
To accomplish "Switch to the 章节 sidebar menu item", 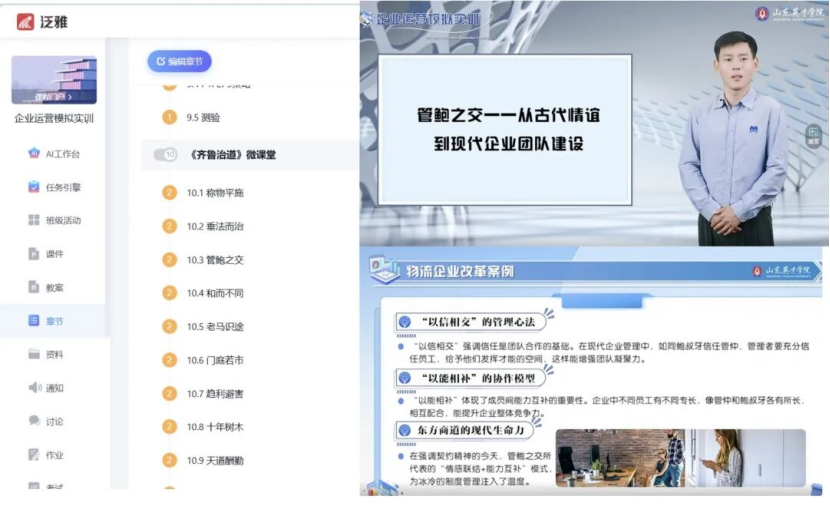I will pos(54,321).
